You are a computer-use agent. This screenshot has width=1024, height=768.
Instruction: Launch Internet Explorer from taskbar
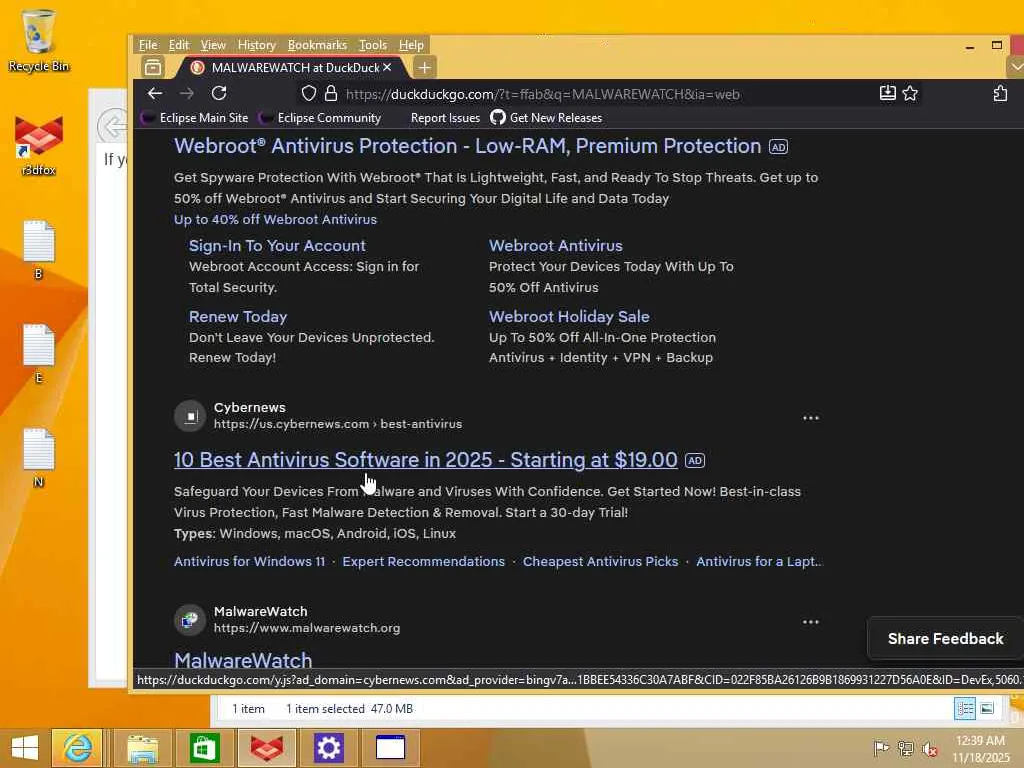[x=77, y=748]
